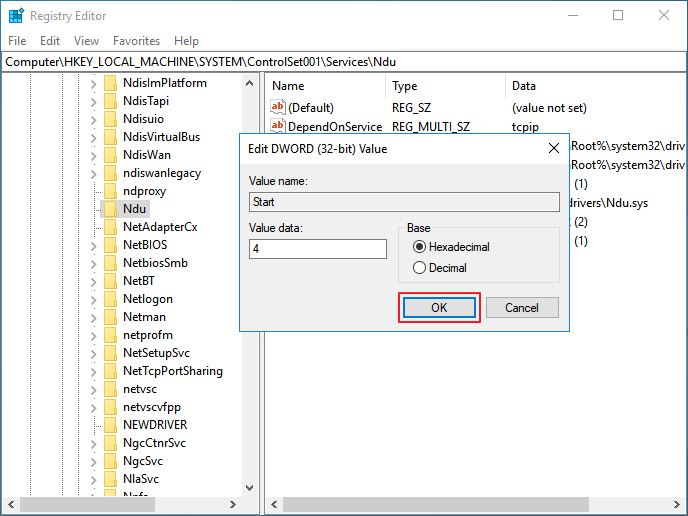688x516 pixels.
Task: Select the NlaSvc tree label
Action: tap(141, 479)
